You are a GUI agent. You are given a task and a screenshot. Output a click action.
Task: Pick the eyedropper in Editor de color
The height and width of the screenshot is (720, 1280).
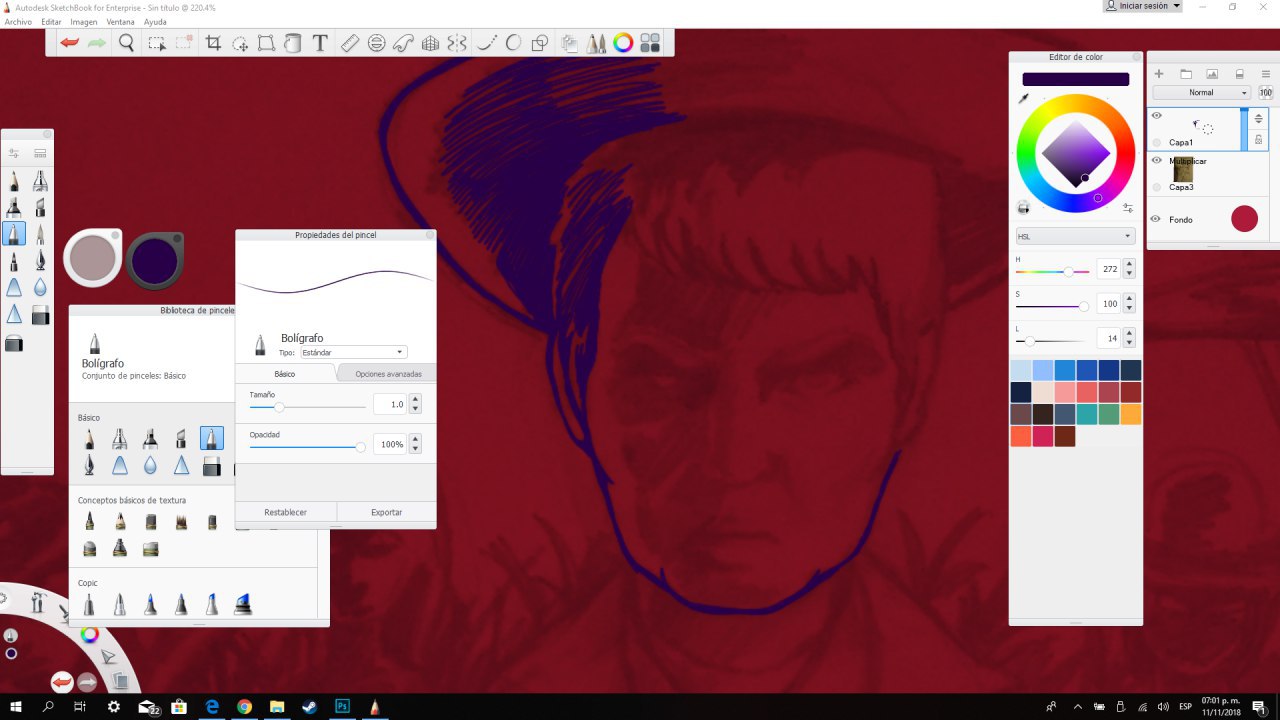[x=1023, y=98]
